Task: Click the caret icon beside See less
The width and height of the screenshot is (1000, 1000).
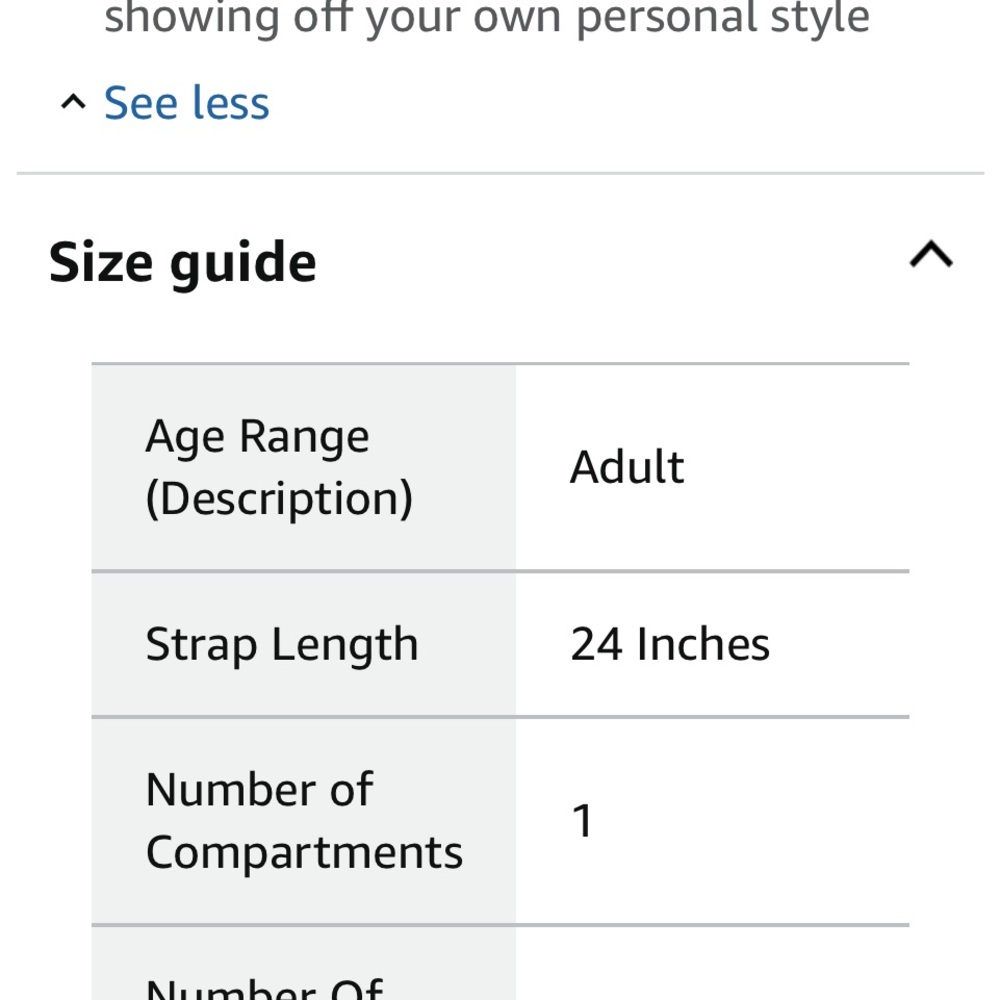Action: pyautogui.click(x=73, y=102)
